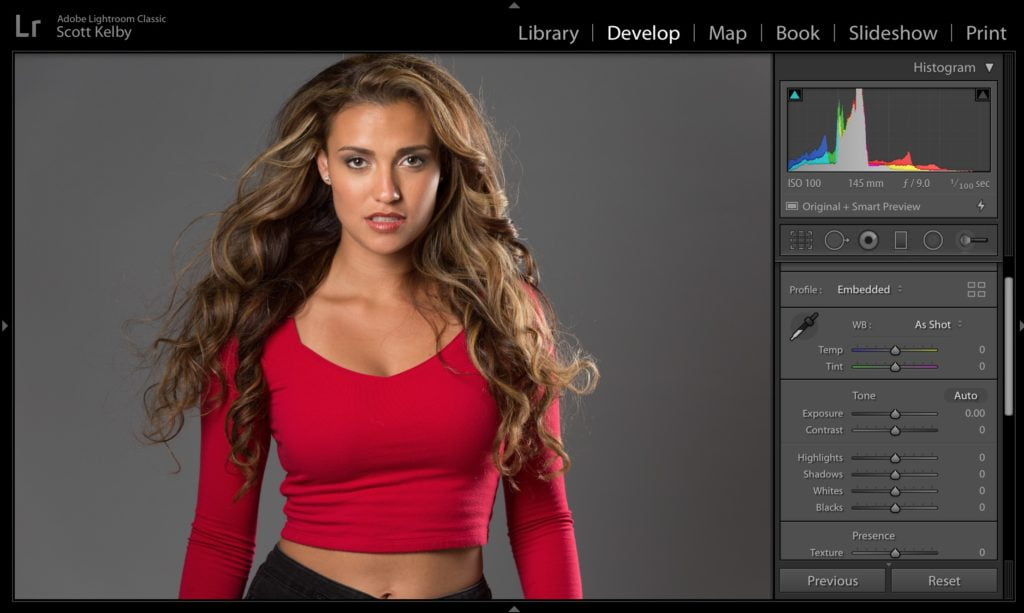The width and height of the screenshot is (1024, 613).
Task: Toggle highlight clipping indicator in histogram
Action: click(982, 95)
